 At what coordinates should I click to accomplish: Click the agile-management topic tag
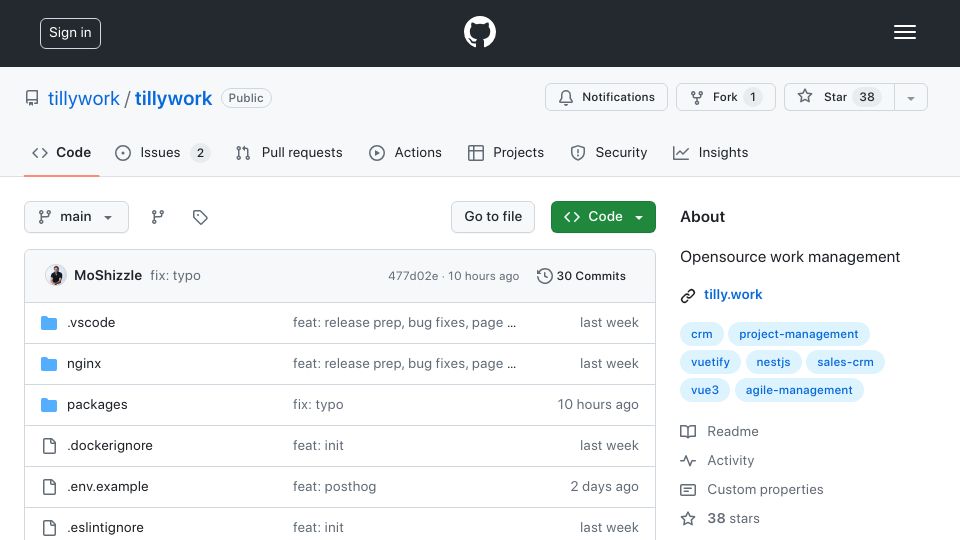(799, 391)
